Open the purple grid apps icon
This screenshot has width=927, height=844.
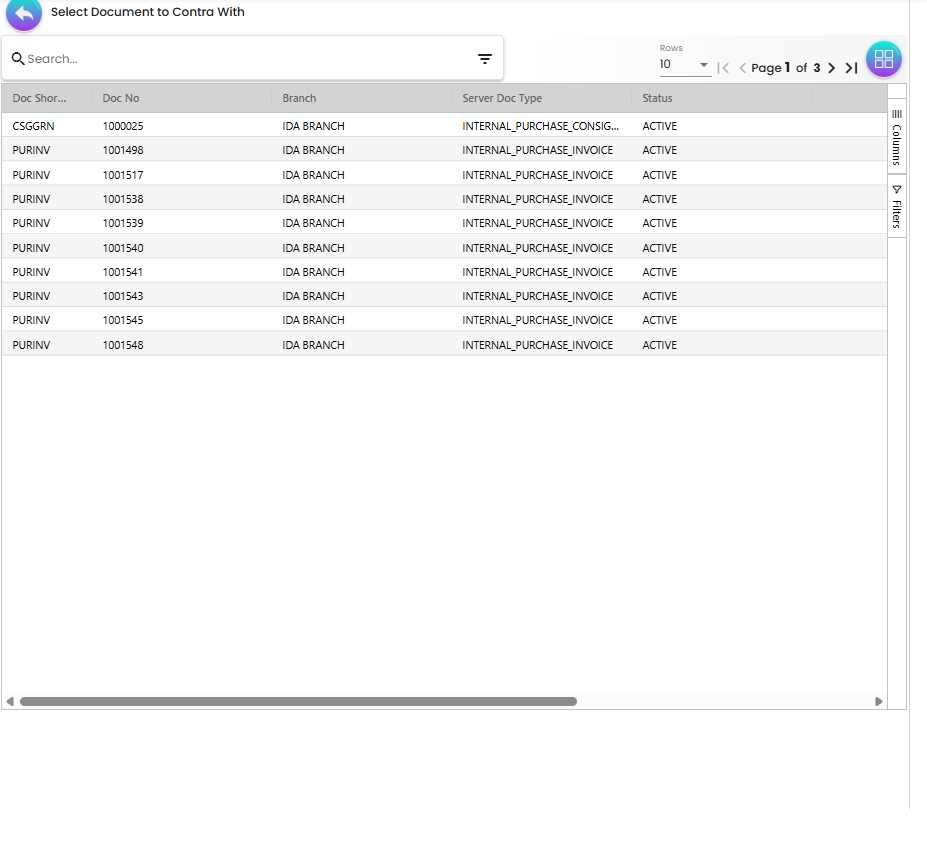[x=883, y=58]
